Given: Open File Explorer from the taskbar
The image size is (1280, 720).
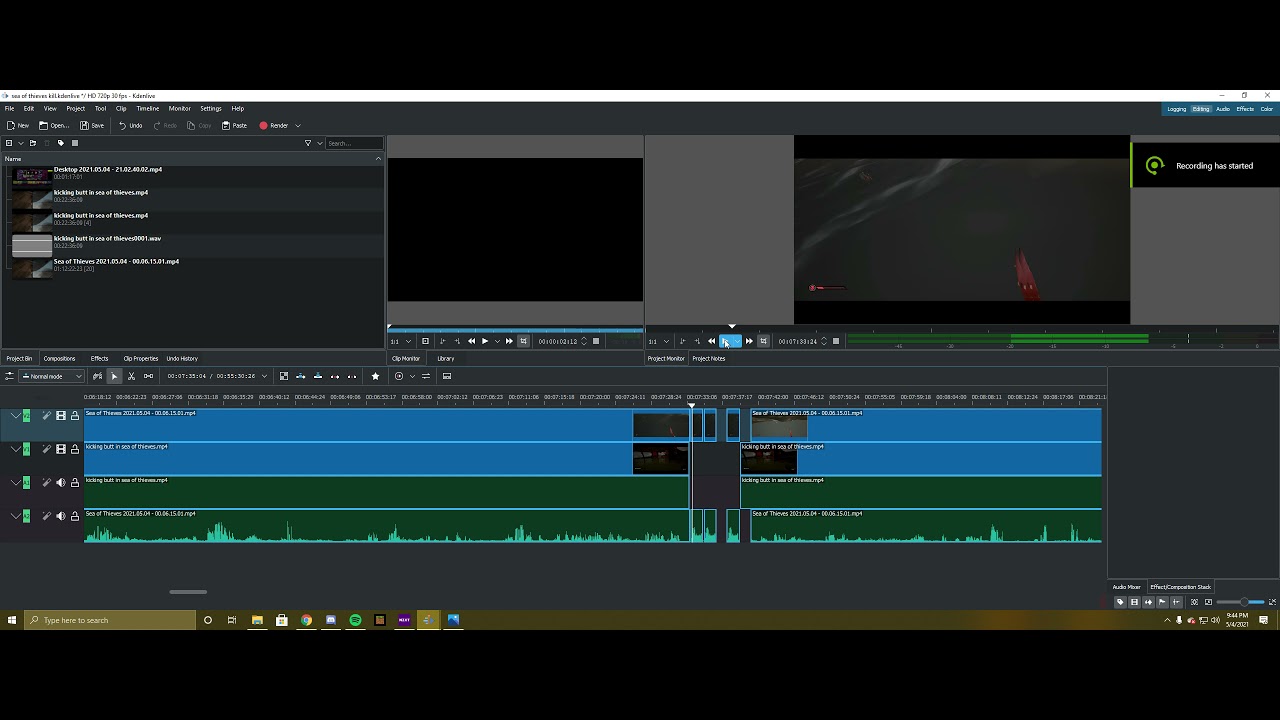Looking at the screenshot, I should 257,620.
